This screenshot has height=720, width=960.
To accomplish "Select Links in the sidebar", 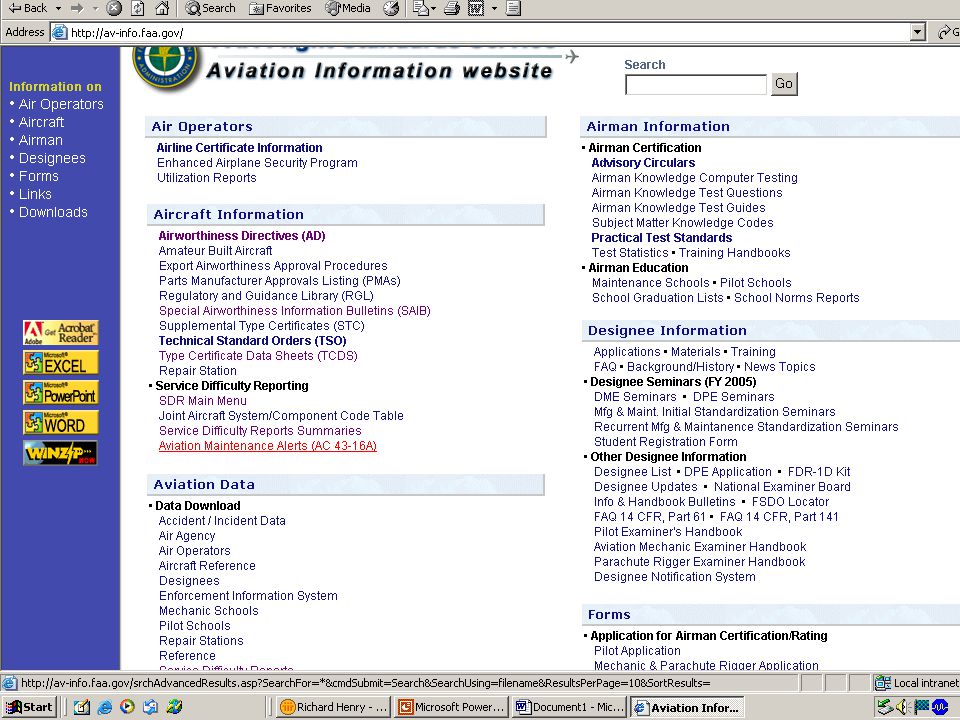I will [x=35, y=194].
